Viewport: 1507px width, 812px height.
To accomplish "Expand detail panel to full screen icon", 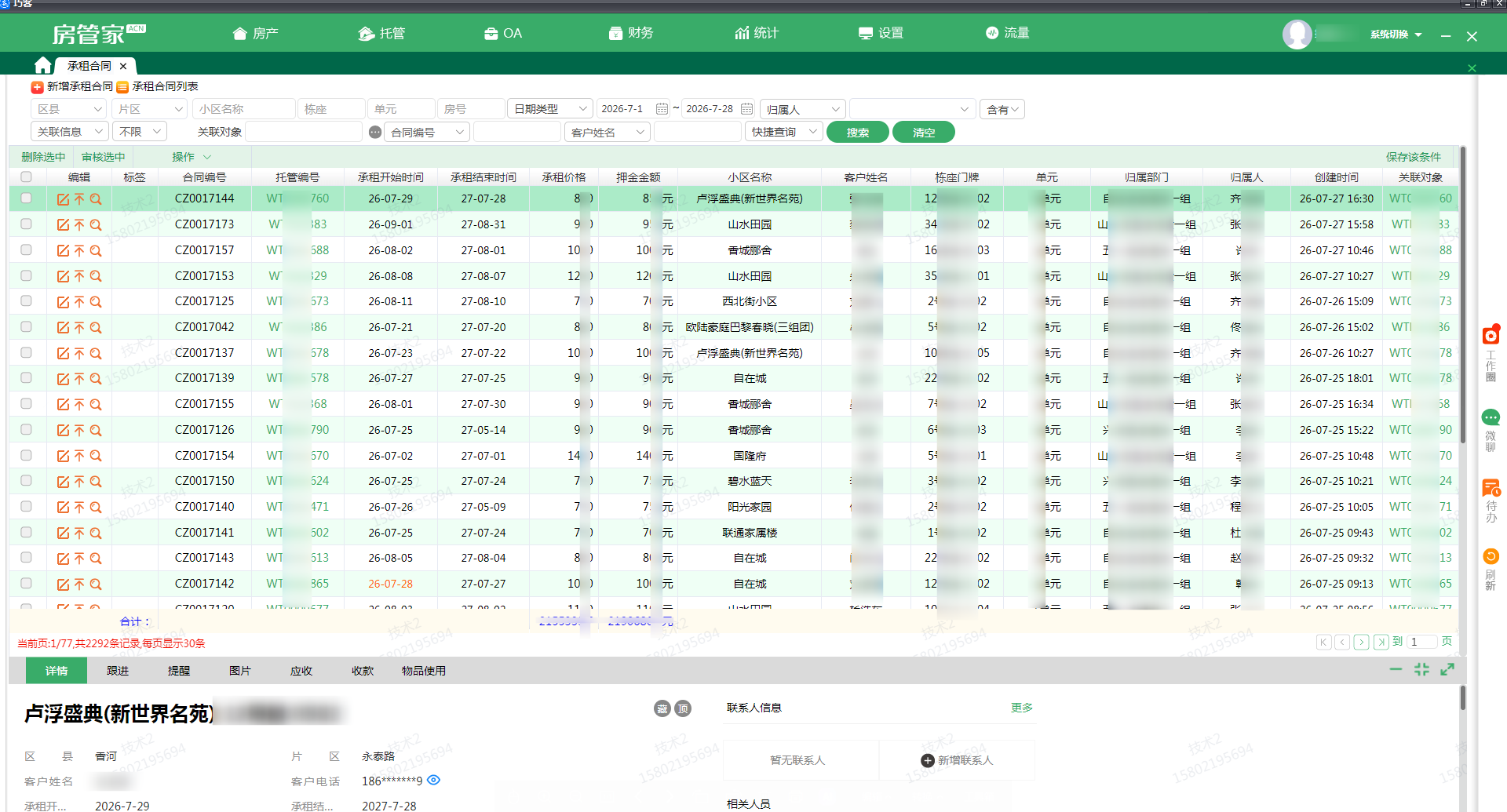I will point(1447,669).
